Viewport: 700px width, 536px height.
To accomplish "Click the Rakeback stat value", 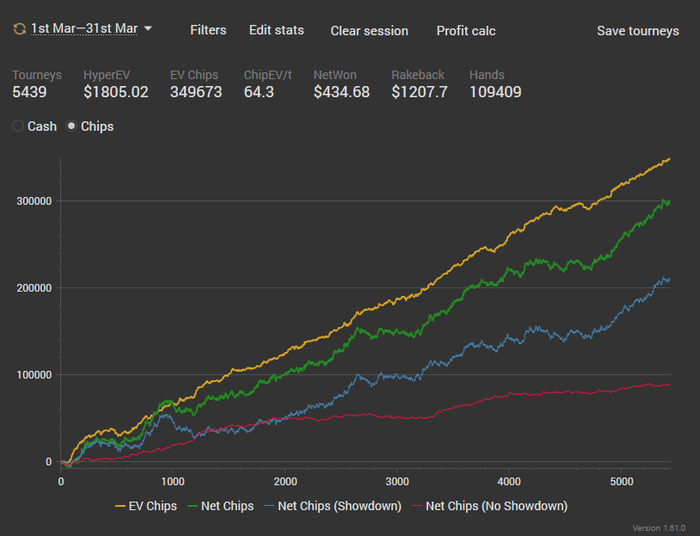I will [419, 92].
